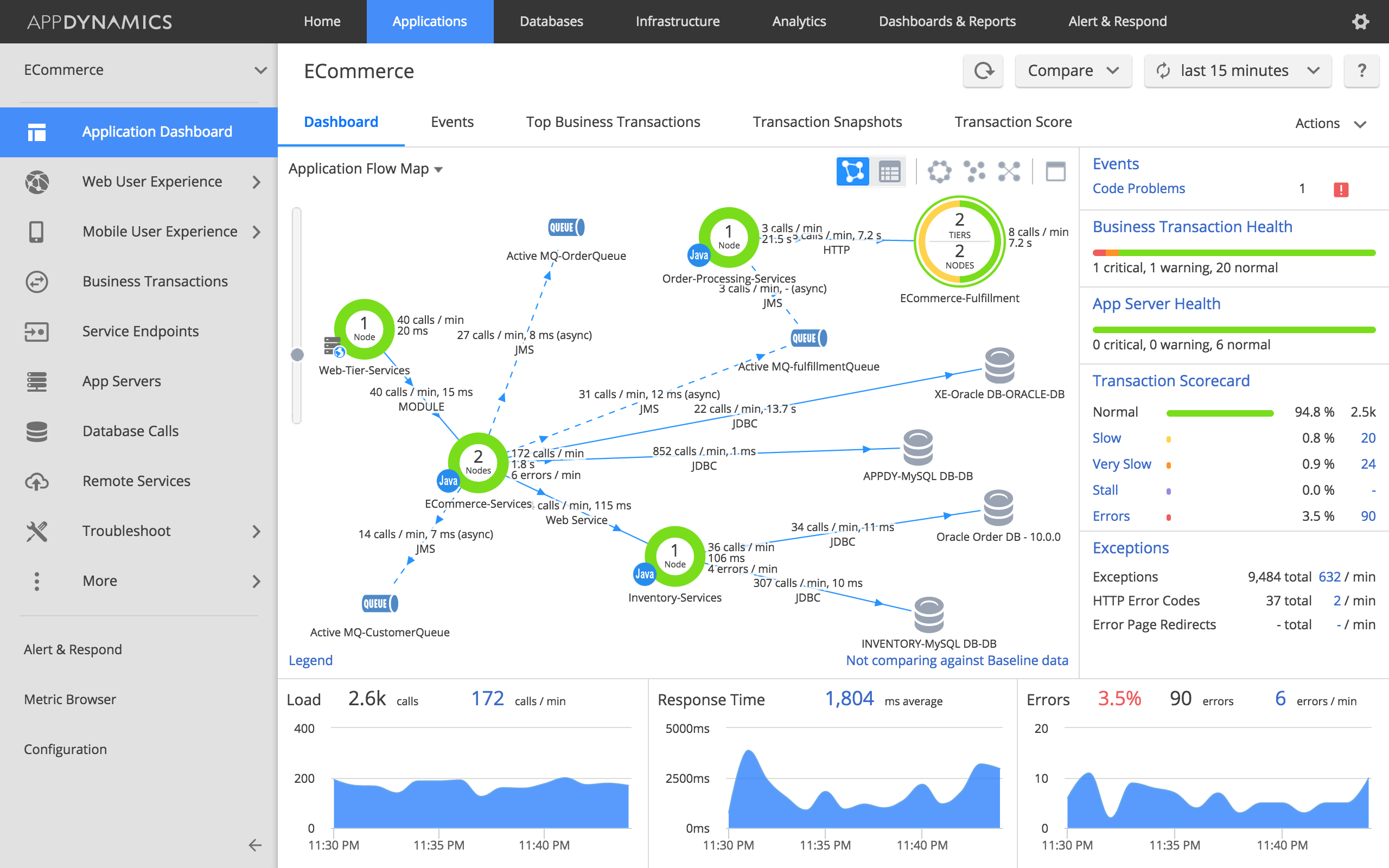The width and height of the screenshot is (1389, 868).
Task: Click the Legend link
Action: pos(310,660)
